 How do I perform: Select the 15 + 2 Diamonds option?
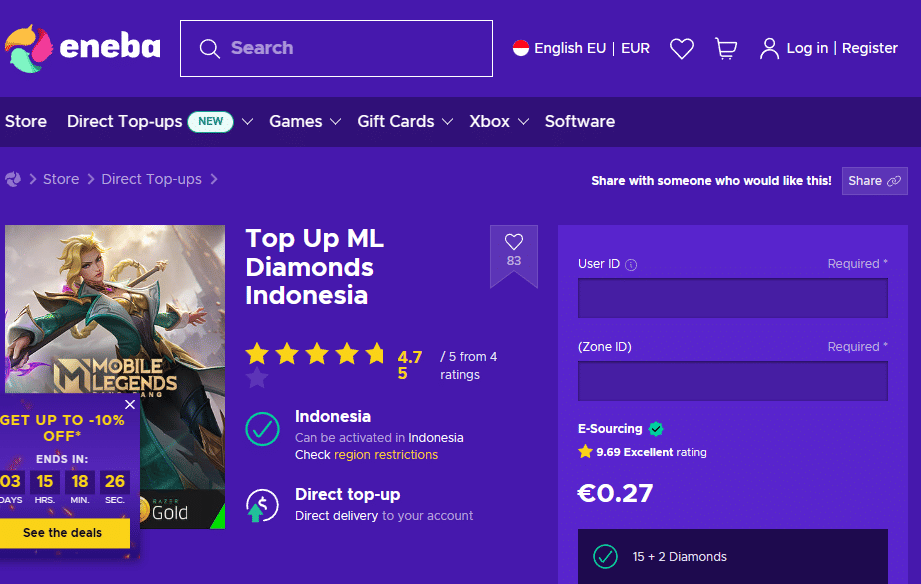coord(732,556)
